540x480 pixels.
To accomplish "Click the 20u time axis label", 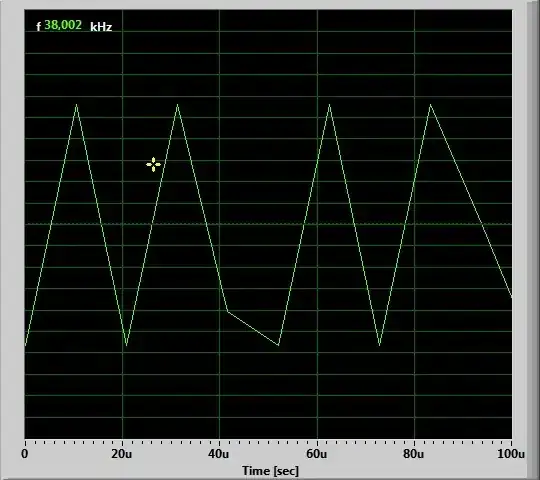I will pyautogui.click(x=121, y=454).
